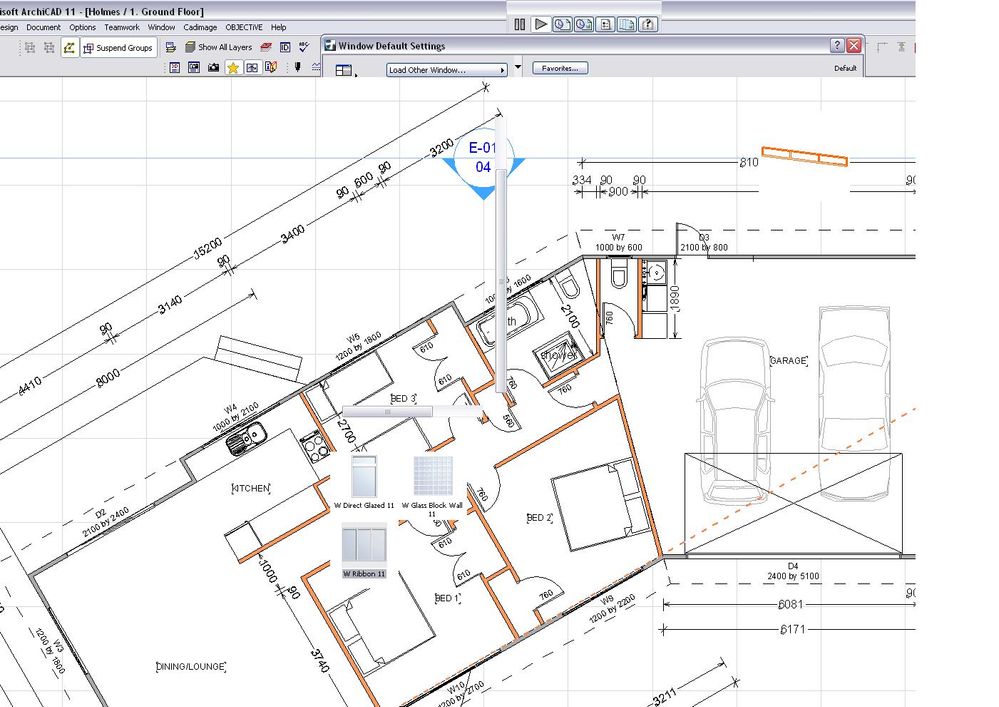
Task: Open the small black arrow dropdown beside Load Other Window
Action: [518, 67]
